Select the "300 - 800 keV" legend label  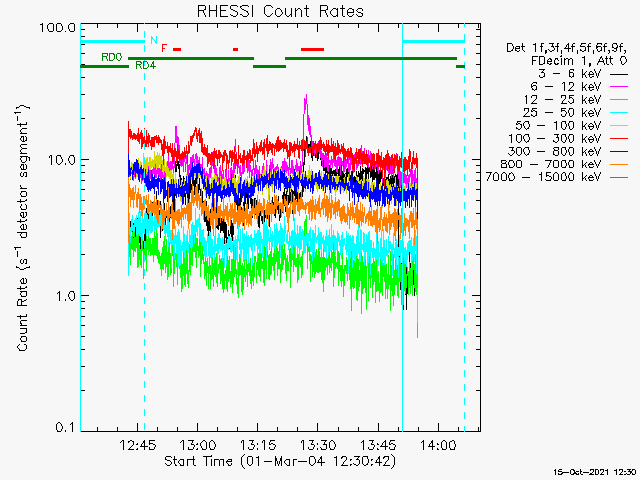(x=555, y=151)
